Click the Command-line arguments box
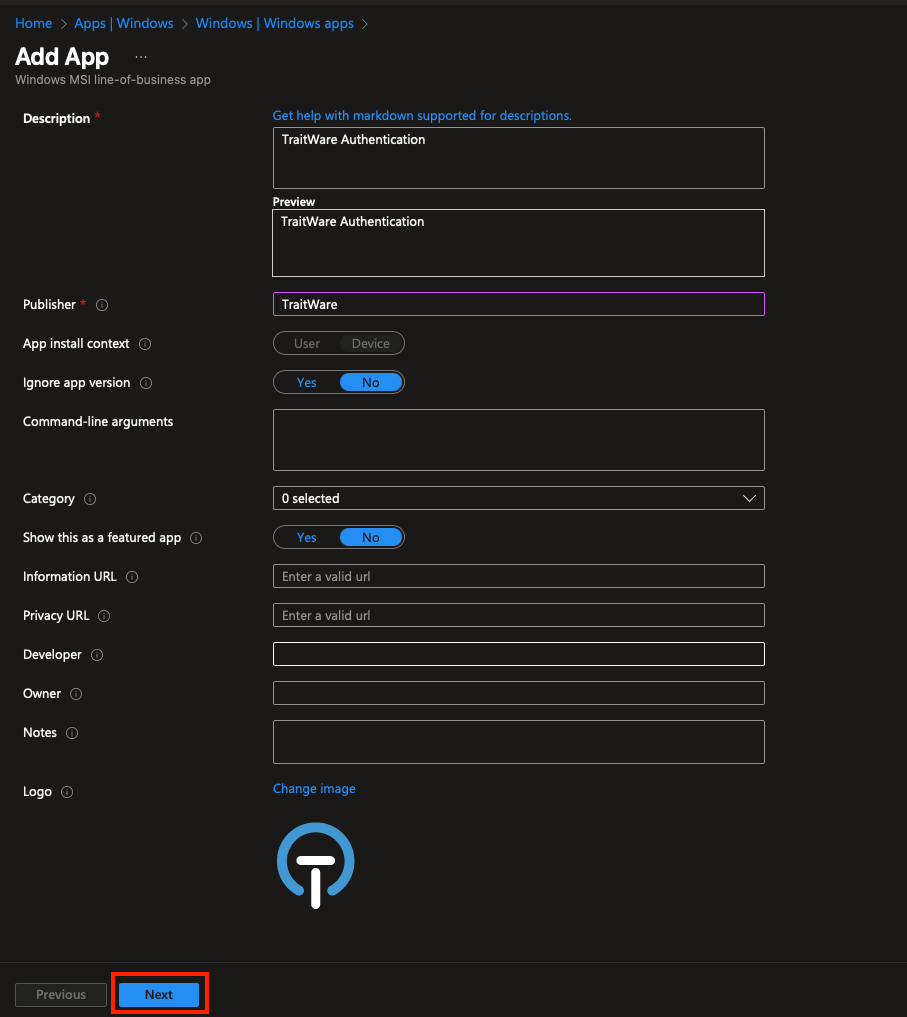This screenshot has height=1017, width=907. tap(518, 440)
